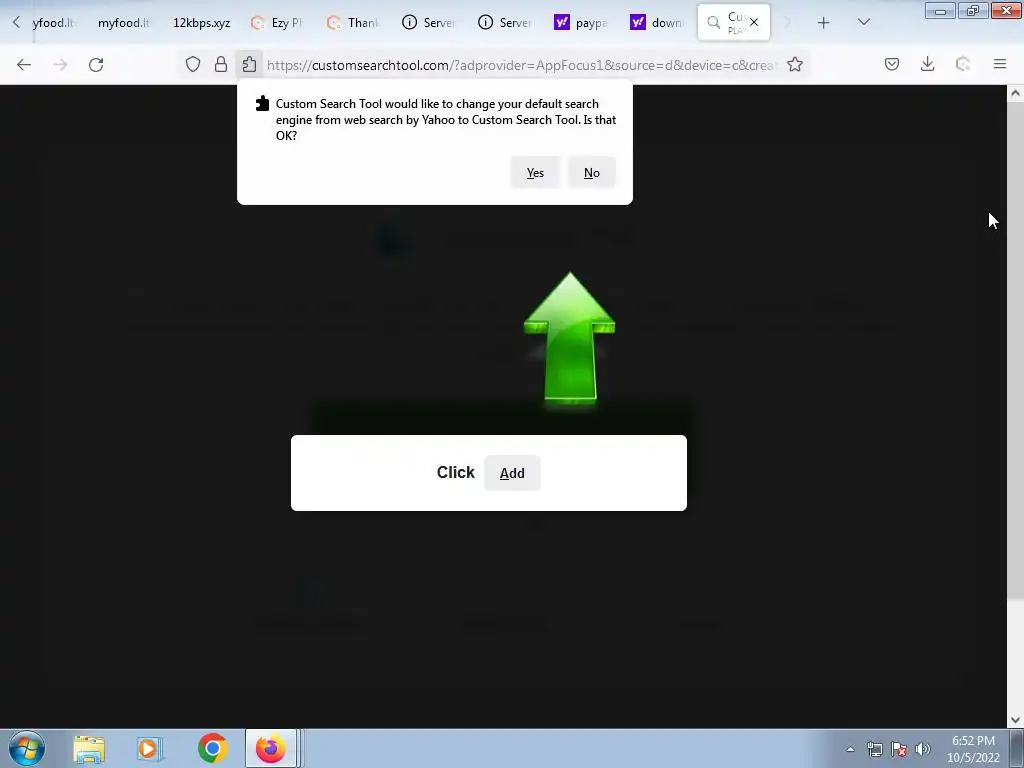This screenshot has width=1024, height=768.
Task: Click No to keep Yahoo search
Action: pyautogui.click(x=592, y=172)
